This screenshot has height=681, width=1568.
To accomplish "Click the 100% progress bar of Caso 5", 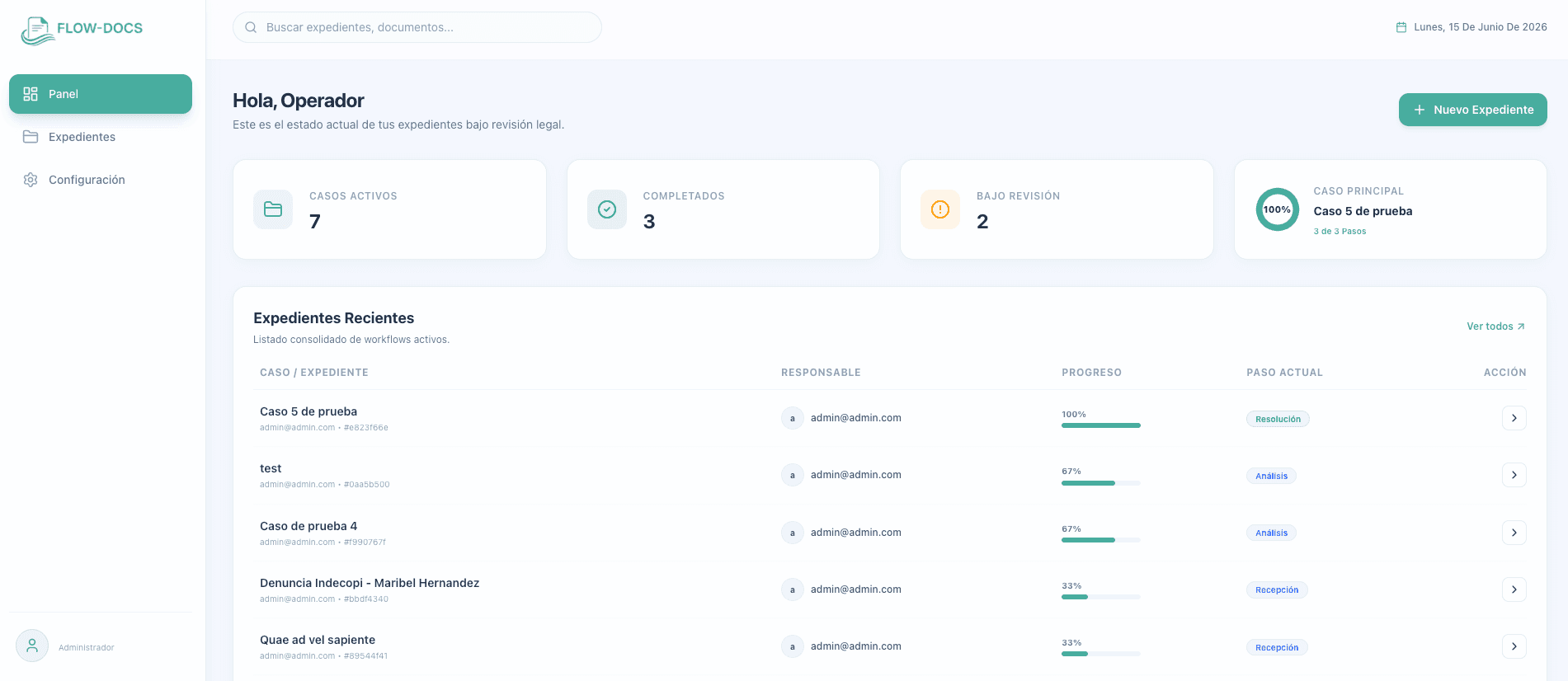I will (x=1101, y=425).
